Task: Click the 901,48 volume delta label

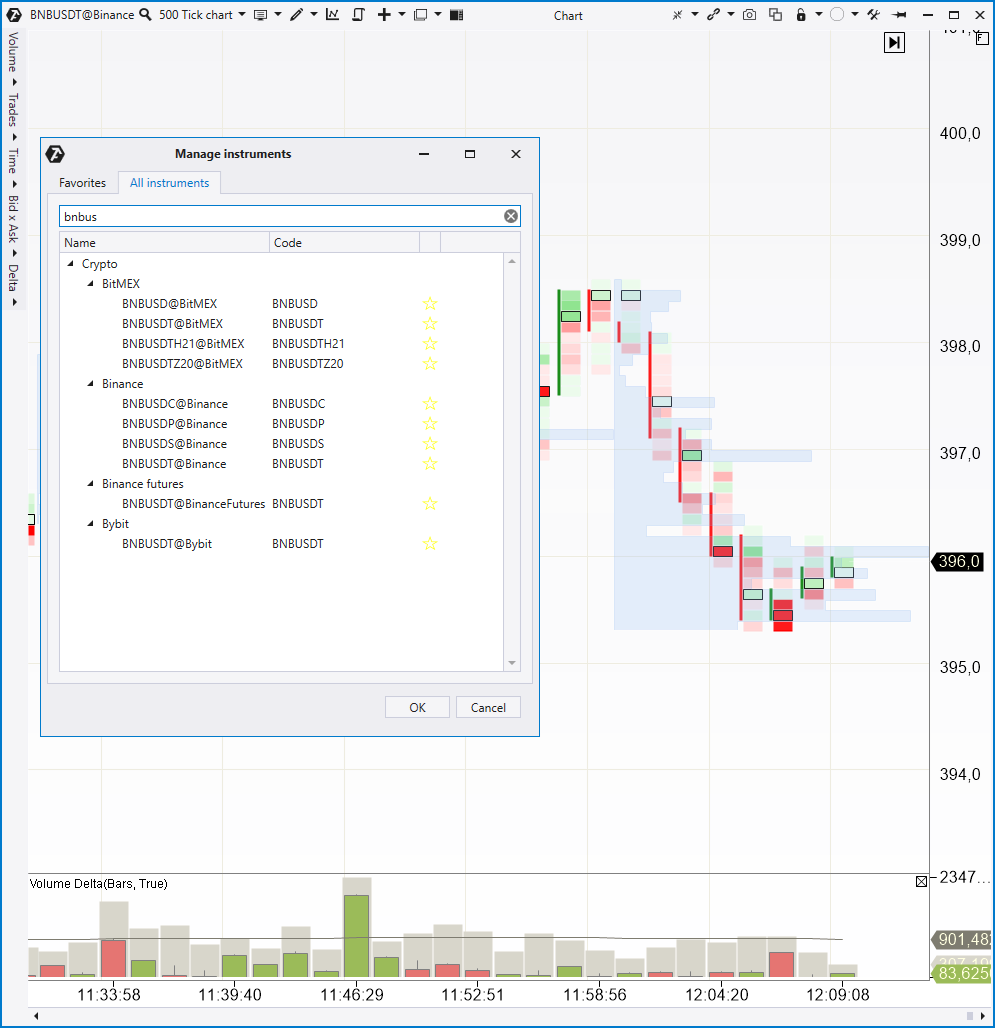Action: (962, 939)
